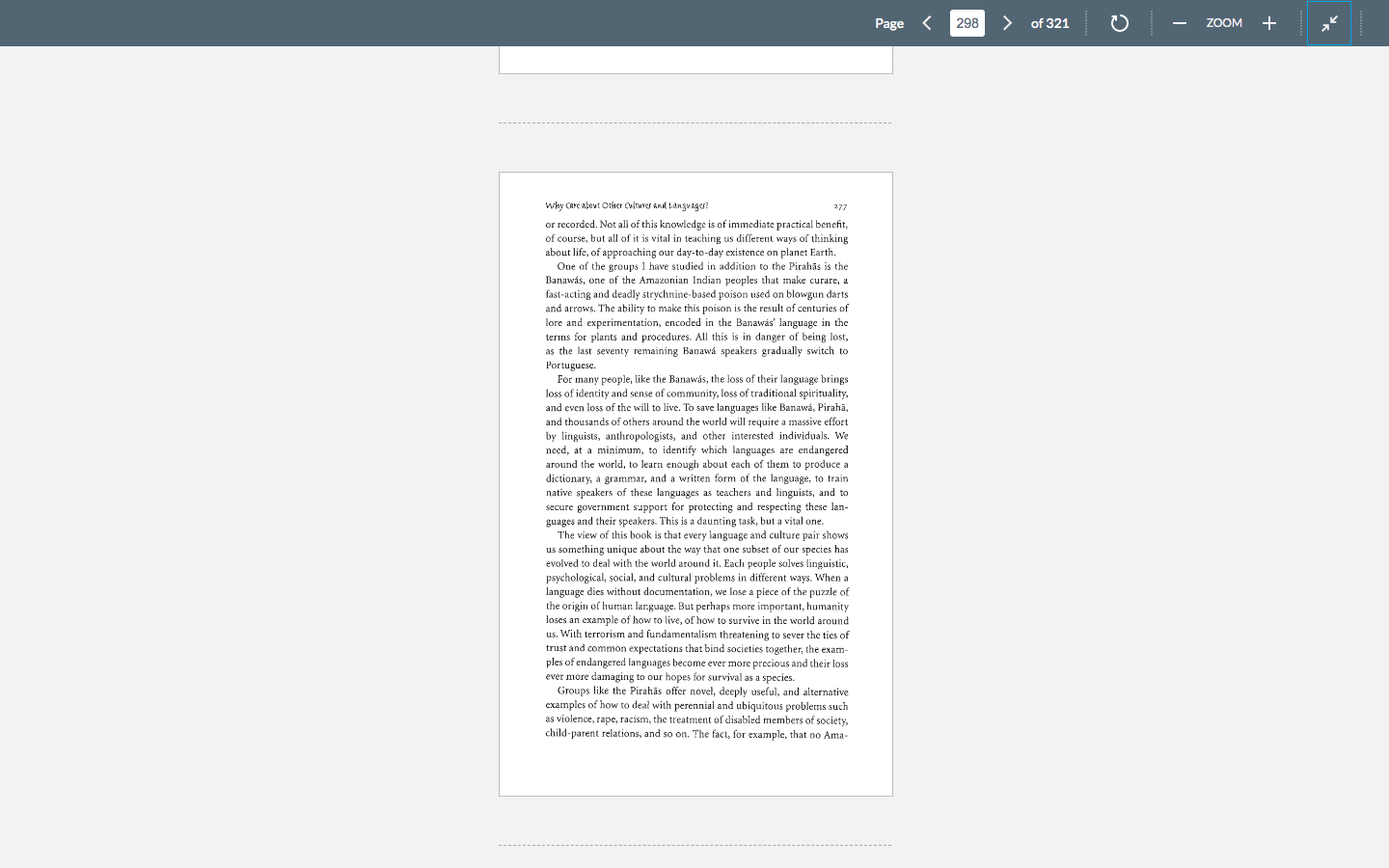Click the 'of 321' page count text
The height and width of the screenshot is (868, 1389).
coord(1049,22)
